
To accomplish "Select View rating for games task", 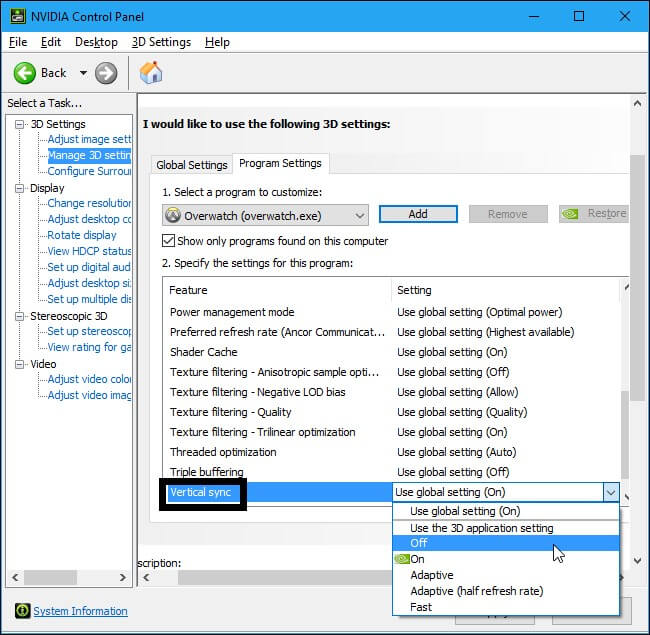I will pos(89,347).
